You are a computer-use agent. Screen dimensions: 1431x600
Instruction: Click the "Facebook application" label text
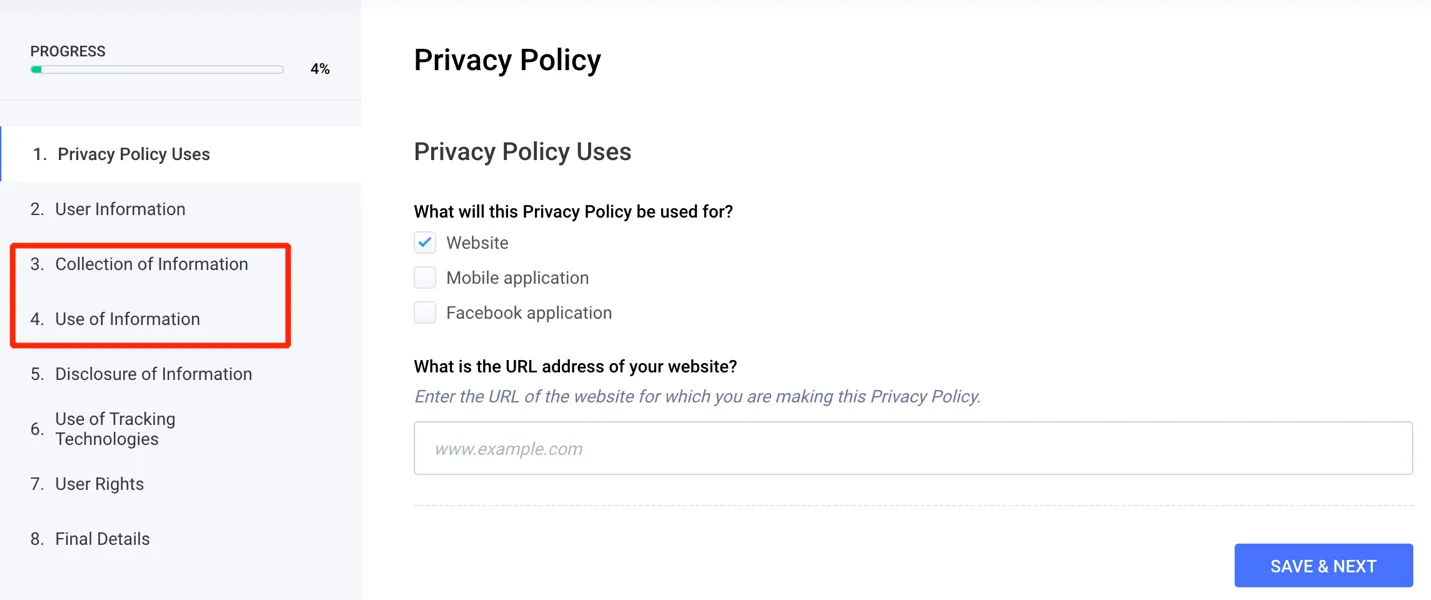[528, 313]
